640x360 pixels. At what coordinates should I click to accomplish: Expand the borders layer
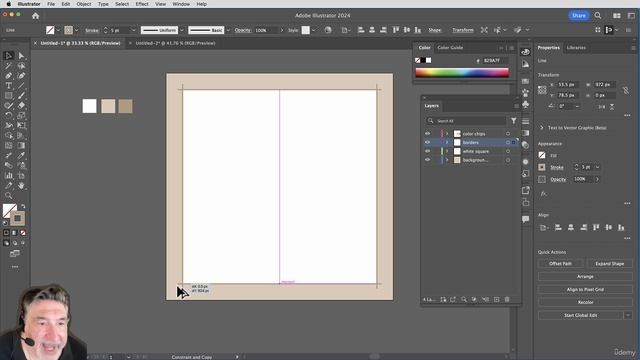pos(447,142)
